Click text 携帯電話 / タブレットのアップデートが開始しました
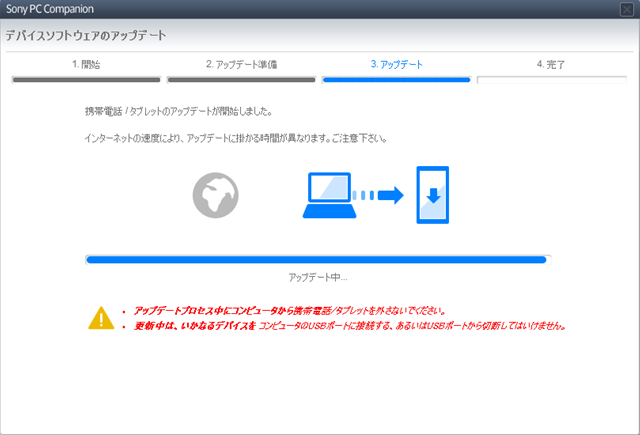Screen dimensions: 640x435 [178, 111]
